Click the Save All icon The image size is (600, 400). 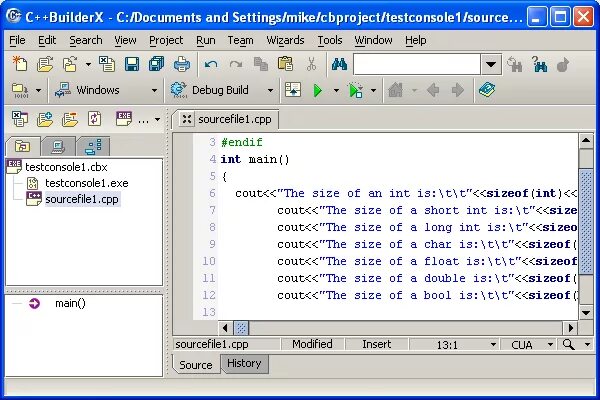pos(157,64)
